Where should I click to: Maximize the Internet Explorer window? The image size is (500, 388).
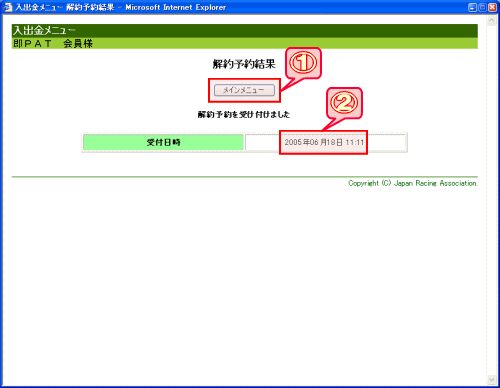[482, 7]
